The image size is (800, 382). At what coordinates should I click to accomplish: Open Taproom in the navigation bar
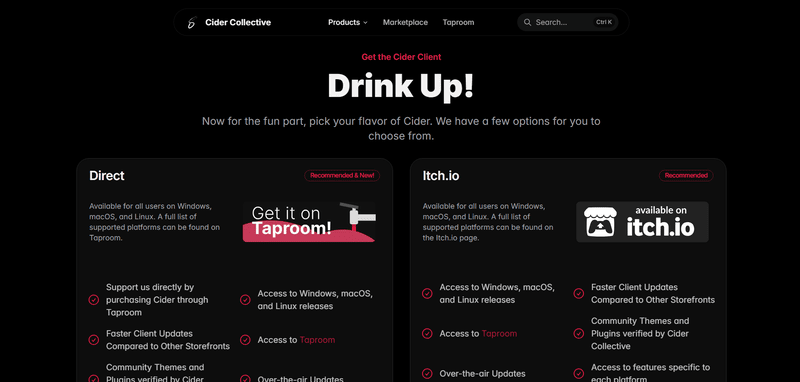(x=458, y=22)
